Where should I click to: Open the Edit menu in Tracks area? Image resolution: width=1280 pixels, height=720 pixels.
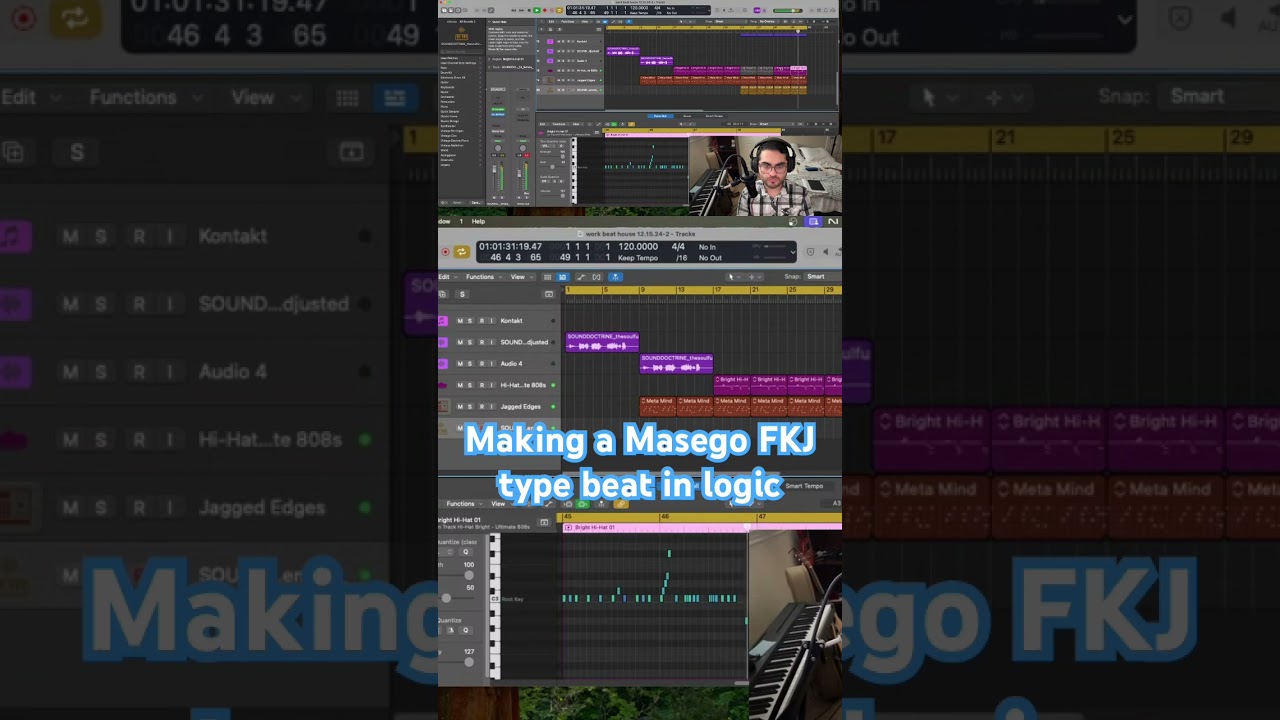(x=446, y=277)
